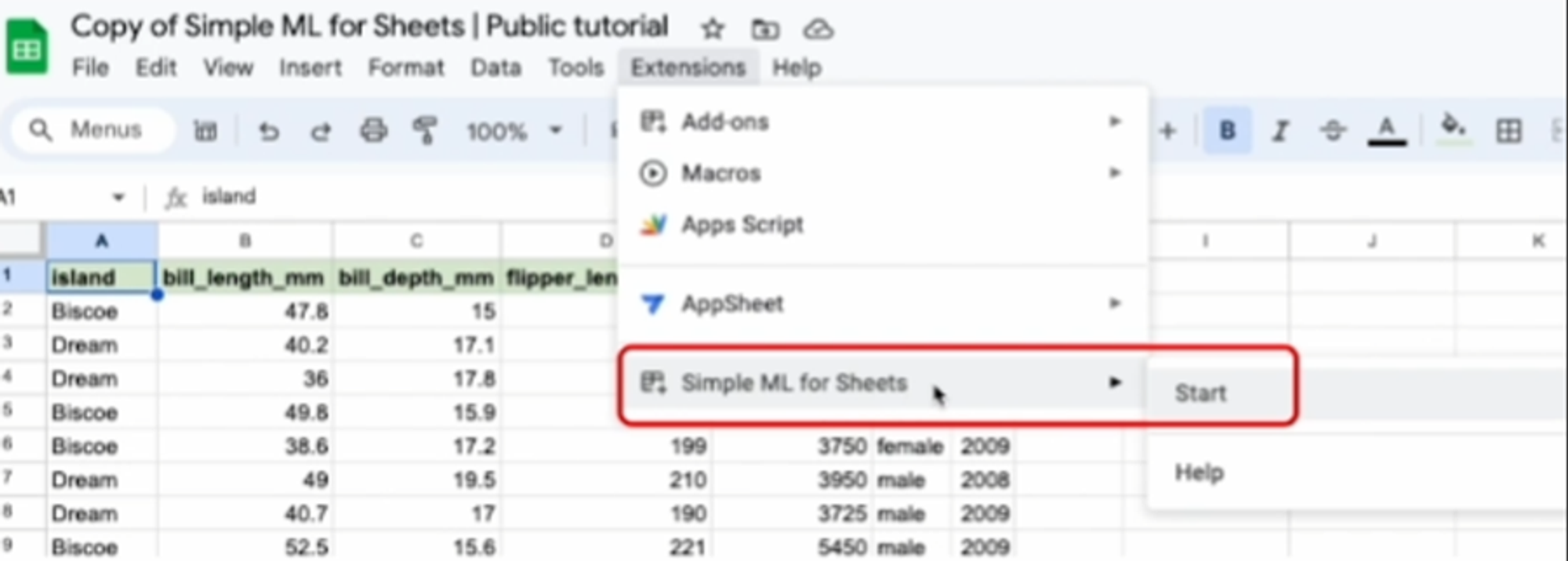Open Apps Script from the menu
1568x561 pixels.
(x=883, y=224)
